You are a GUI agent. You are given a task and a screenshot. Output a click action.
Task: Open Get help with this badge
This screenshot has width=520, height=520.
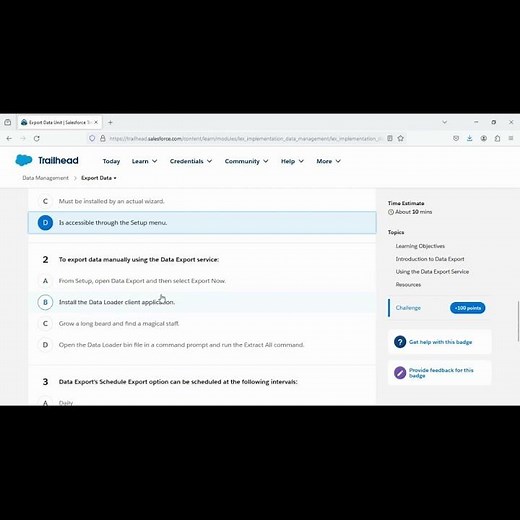tap(440, 342)
